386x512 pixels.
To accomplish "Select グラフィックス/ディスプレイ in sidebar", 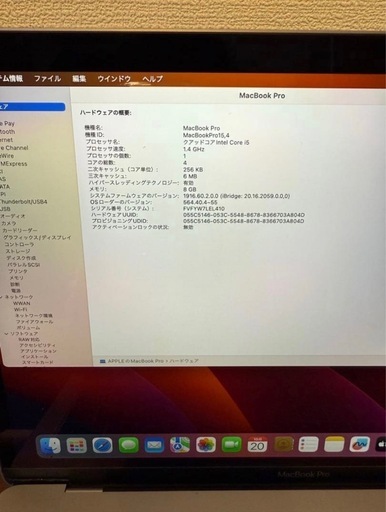I will [37, 237].
